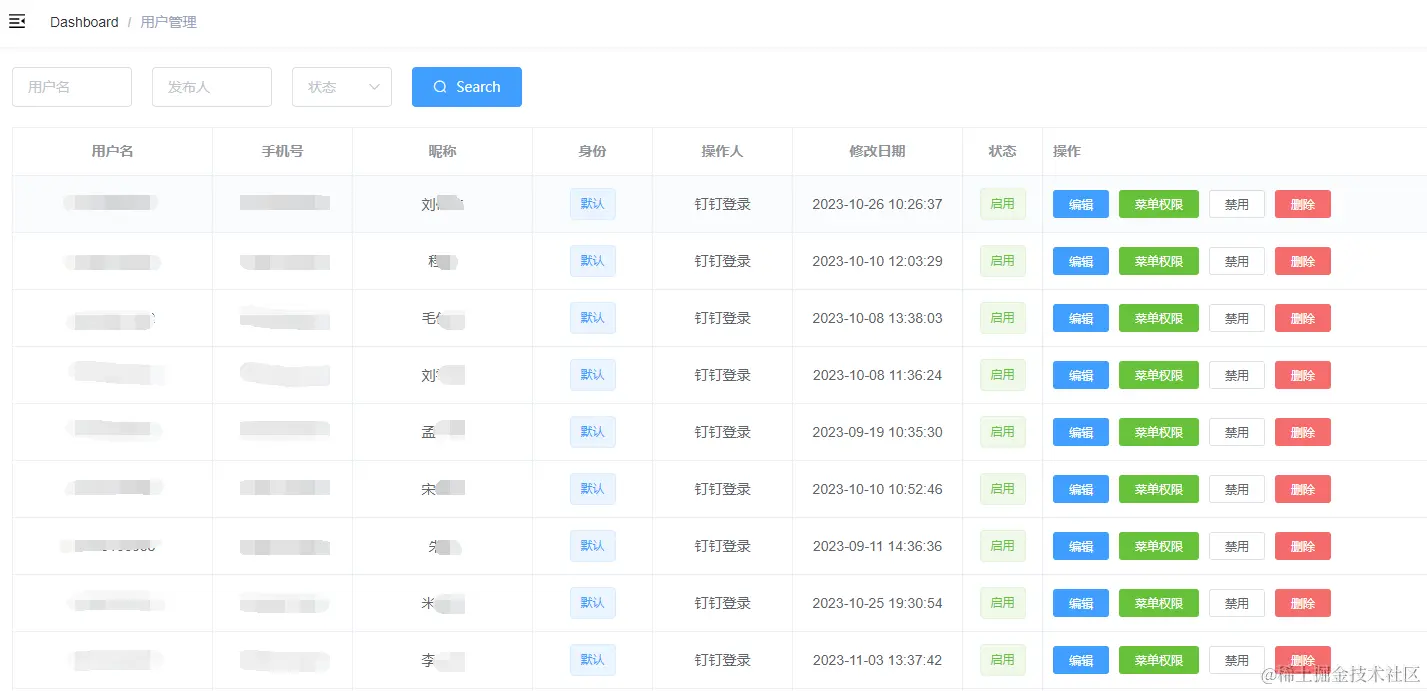Click 禁用 in the 2023-11-03 13:37:42 row
Screen dimensions: 1427x691
click(x=1237, y=660)
